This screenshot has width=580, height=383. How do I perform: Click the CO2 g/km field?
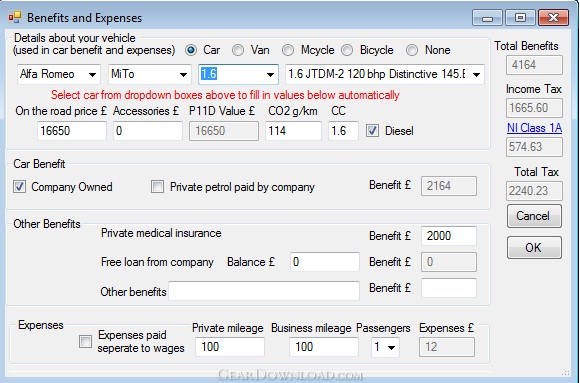(x=293, y=131)
